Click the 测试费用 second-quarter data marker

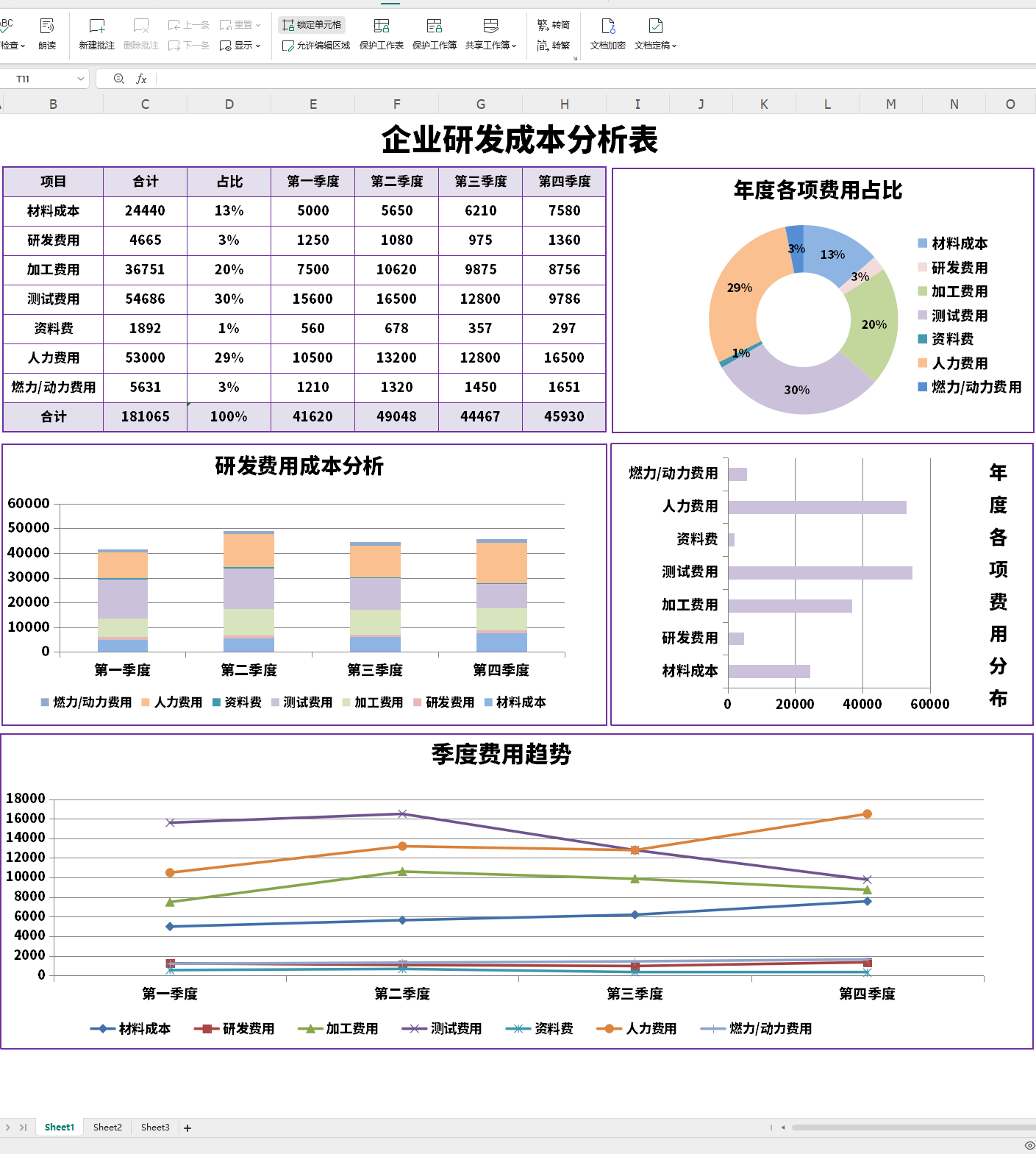coord(402,813)
